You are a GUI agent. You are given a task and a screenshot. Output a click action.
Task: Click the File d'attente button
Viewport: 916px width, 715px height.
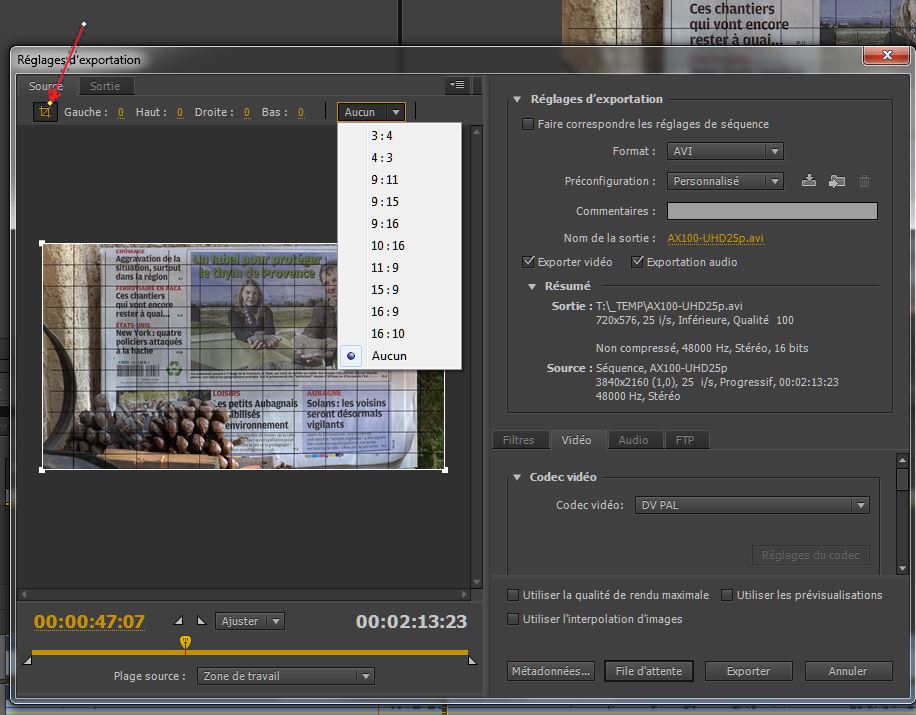[649, 671]
